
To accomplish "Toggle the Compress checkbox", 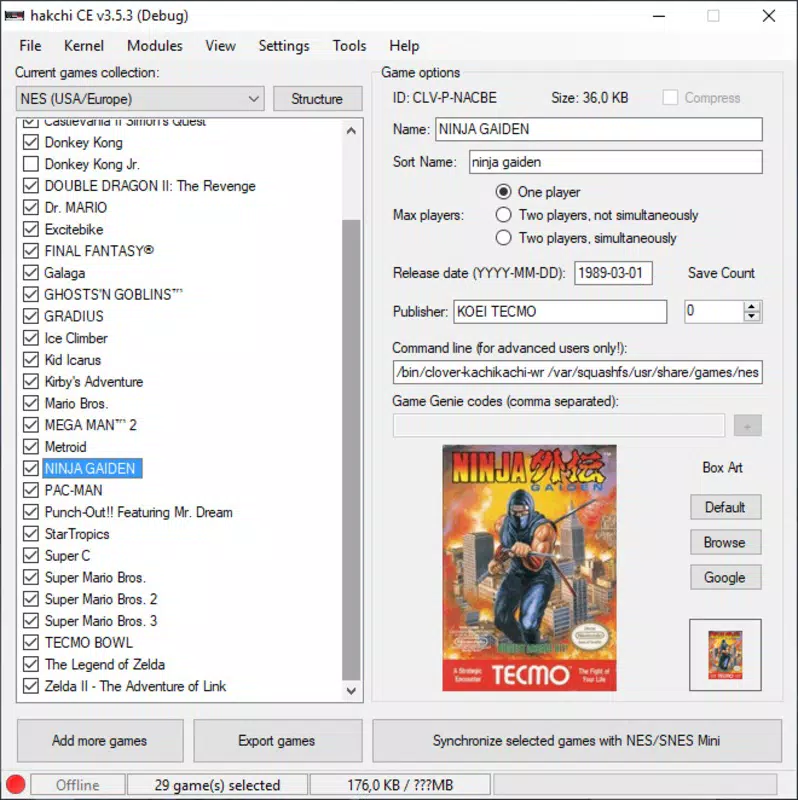I will tap(670, 98).
